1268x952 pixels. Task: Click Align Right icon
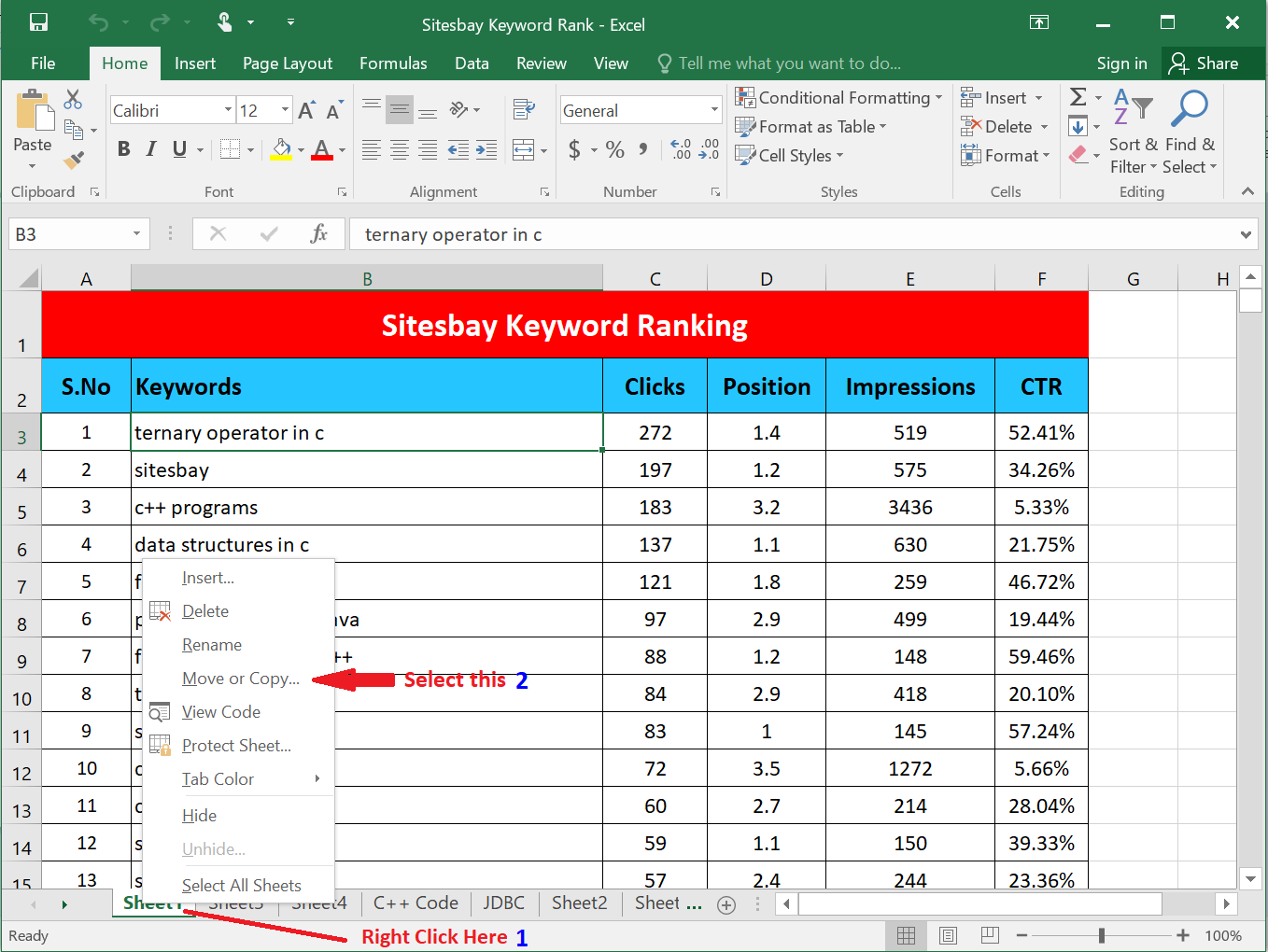click(x=428, y=149)
